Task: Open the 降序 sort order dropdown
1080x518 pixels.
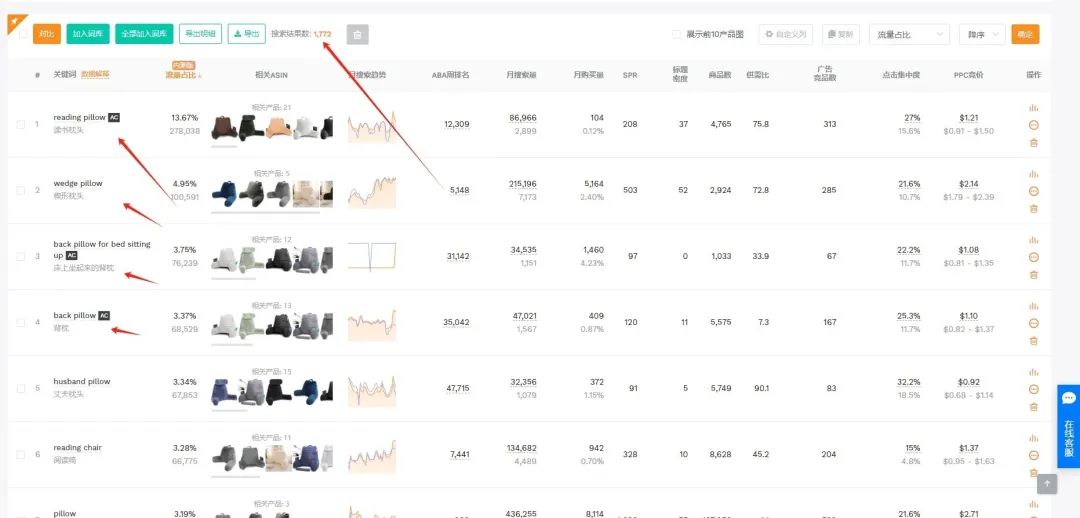Action: [x=982, y=34]
